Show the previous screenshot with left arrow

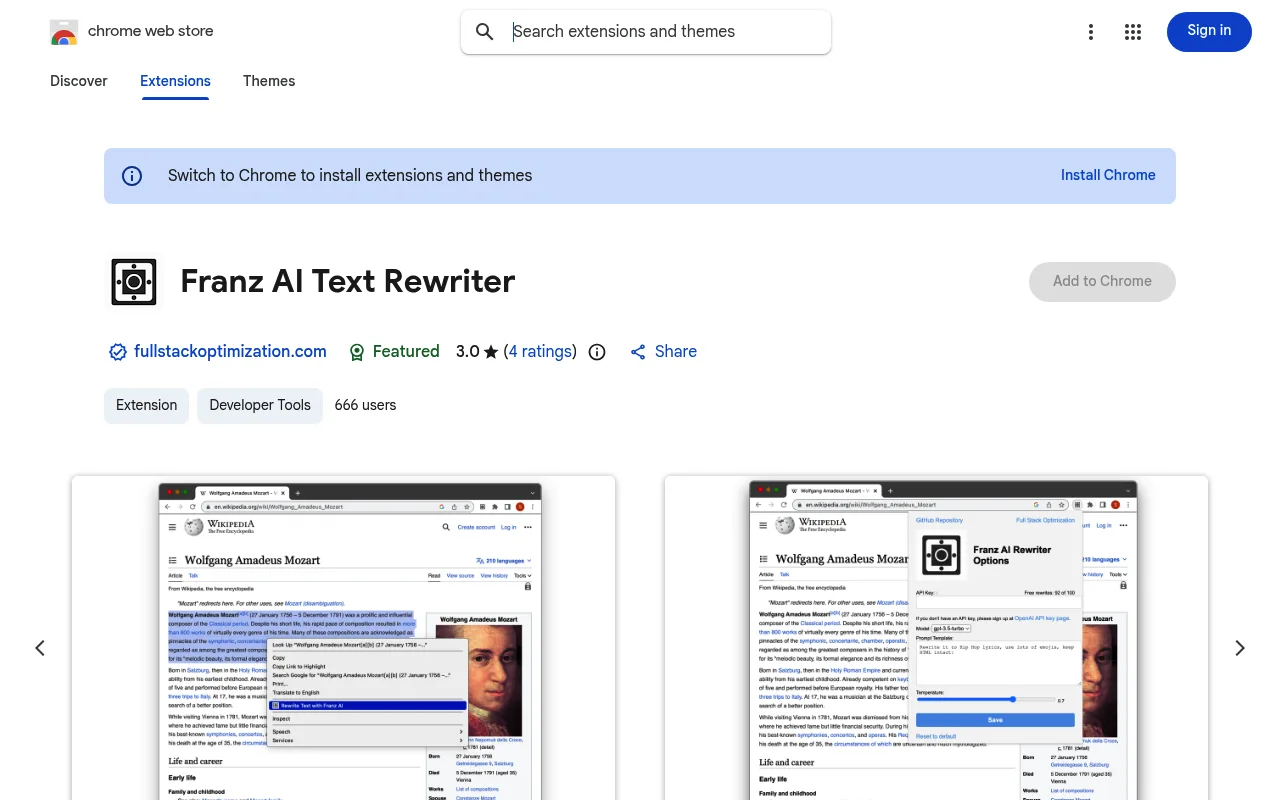(40, 648)
